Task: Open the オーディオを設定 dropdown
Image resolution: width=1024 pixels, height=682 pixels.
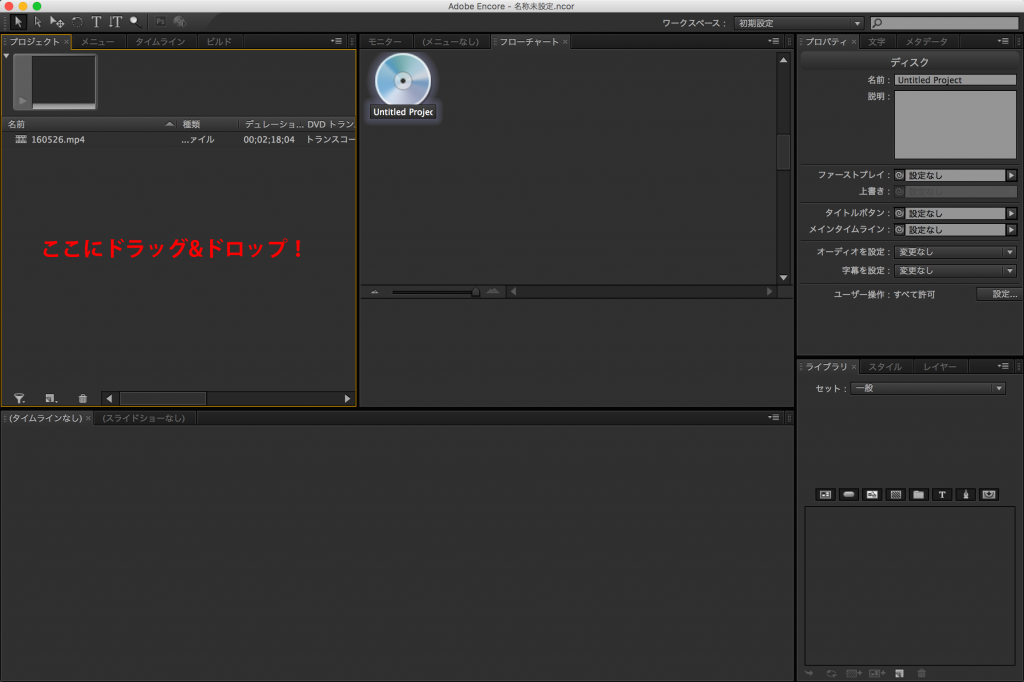Action: [955, 253]
